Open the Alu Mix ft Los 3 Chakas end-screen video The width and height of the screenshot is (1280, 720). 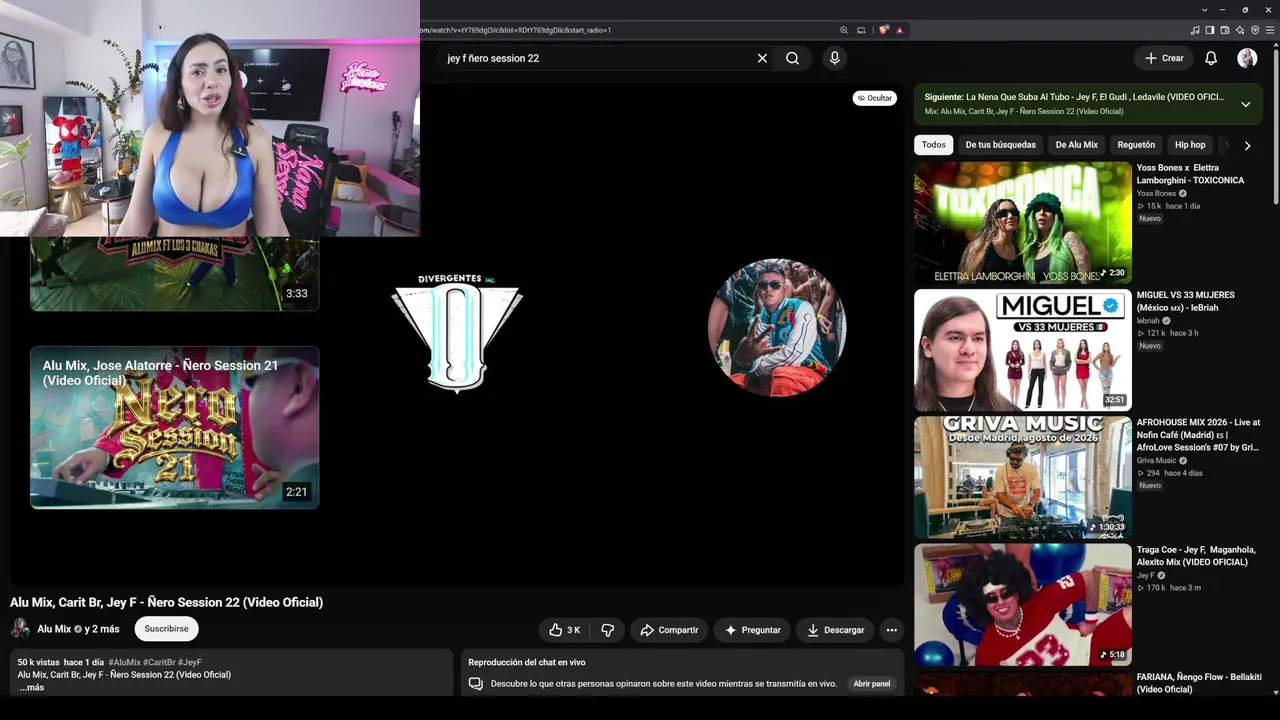click(174, 273)
